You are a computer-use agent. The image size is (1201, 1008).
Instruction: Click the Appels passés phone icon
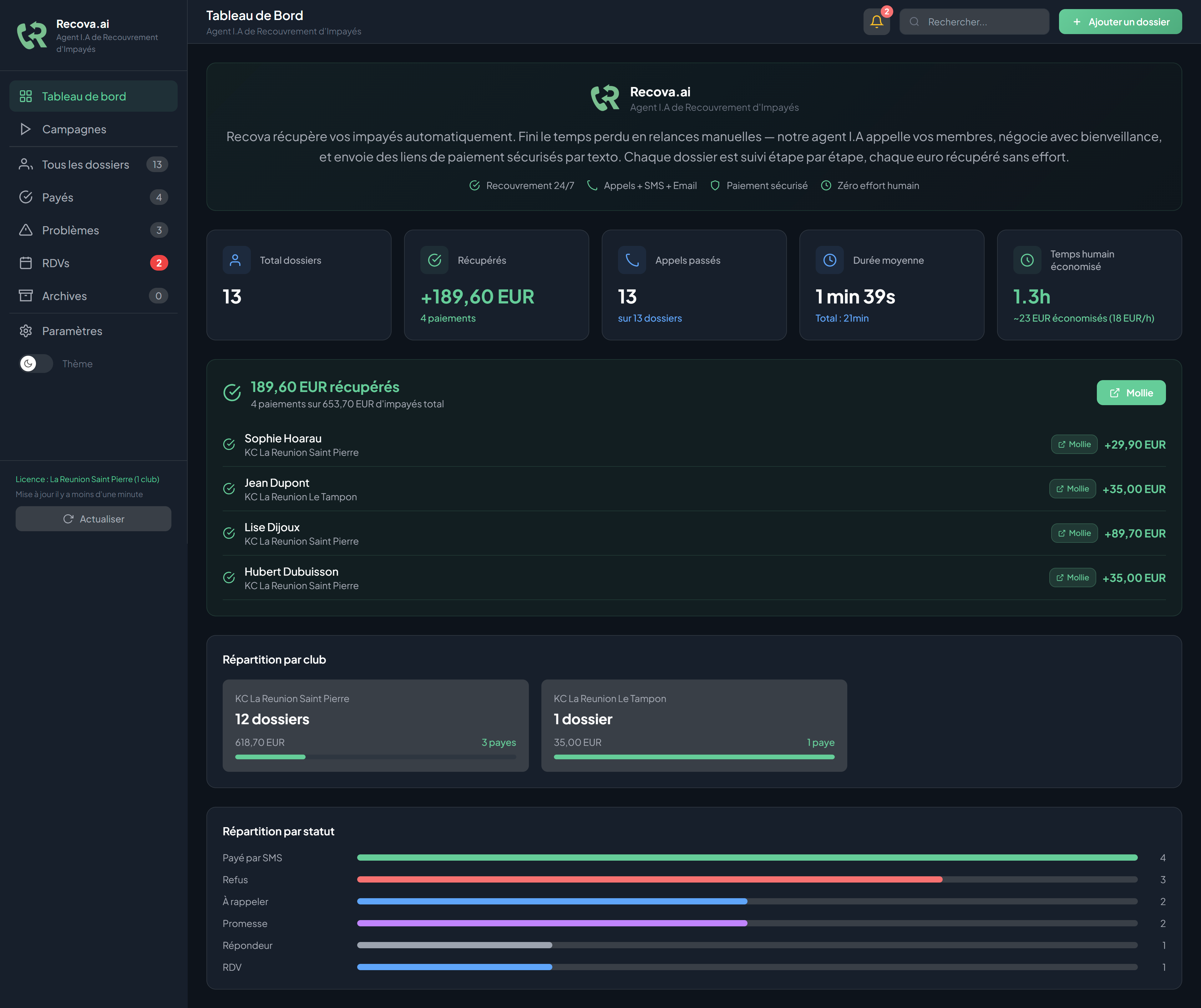pyautogui.click(x=632, y=260)
